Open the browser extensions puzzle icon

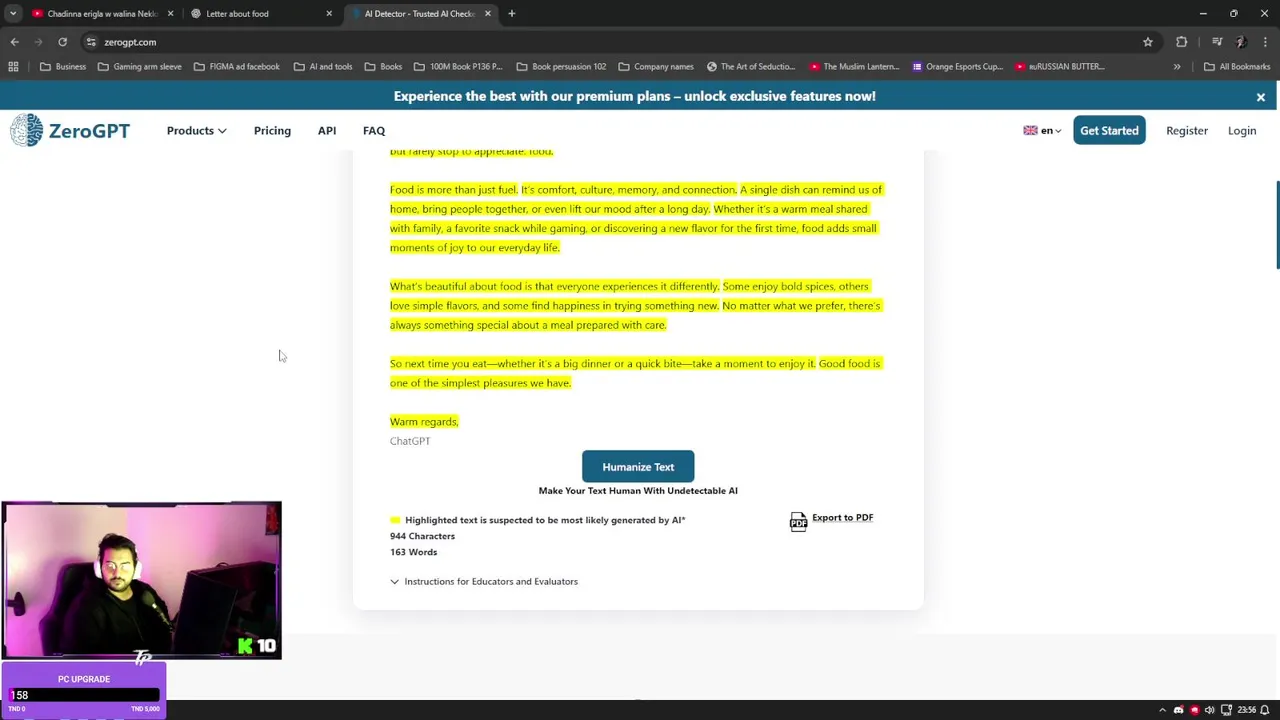(x=1182, y=42)
